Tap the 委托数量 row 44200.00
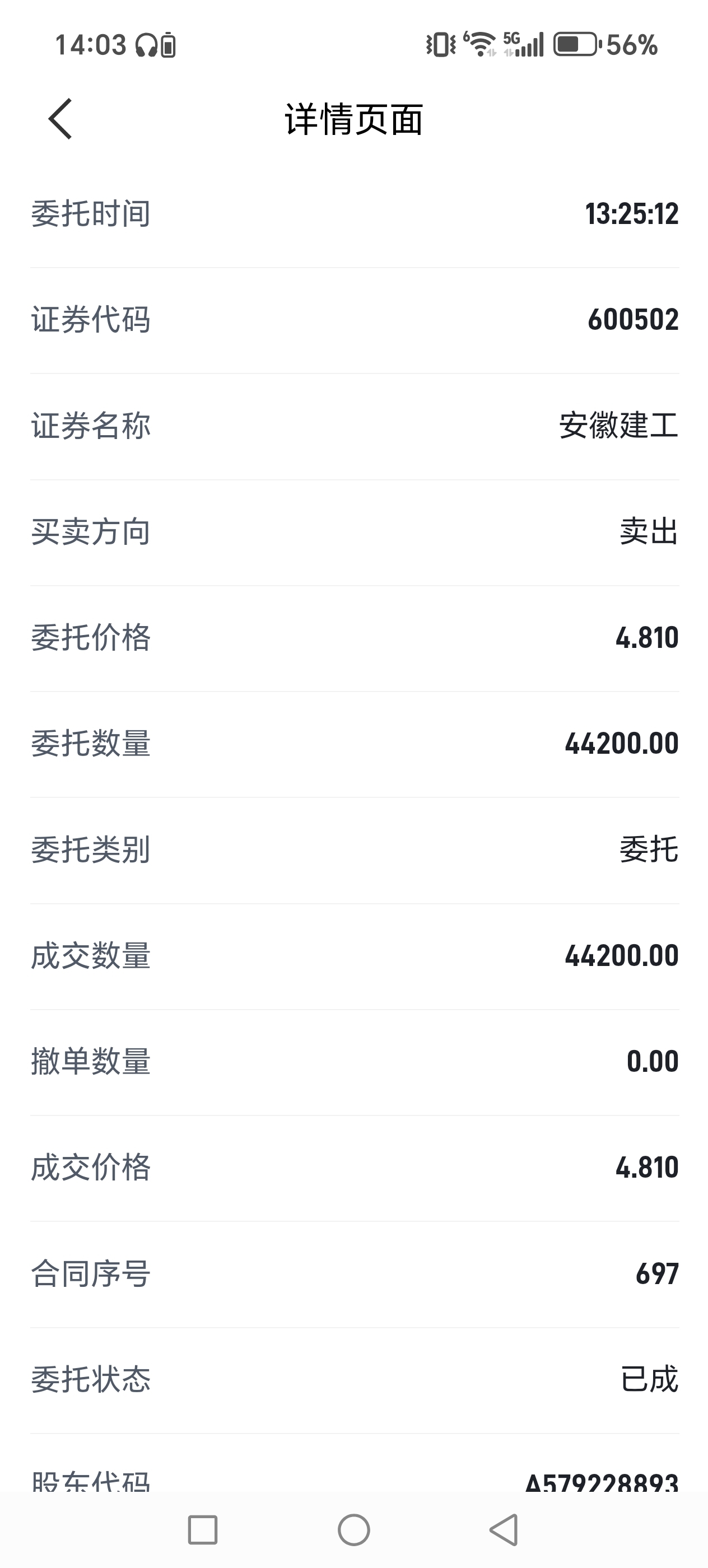708x1568 pixels. [x=355, y=744]
